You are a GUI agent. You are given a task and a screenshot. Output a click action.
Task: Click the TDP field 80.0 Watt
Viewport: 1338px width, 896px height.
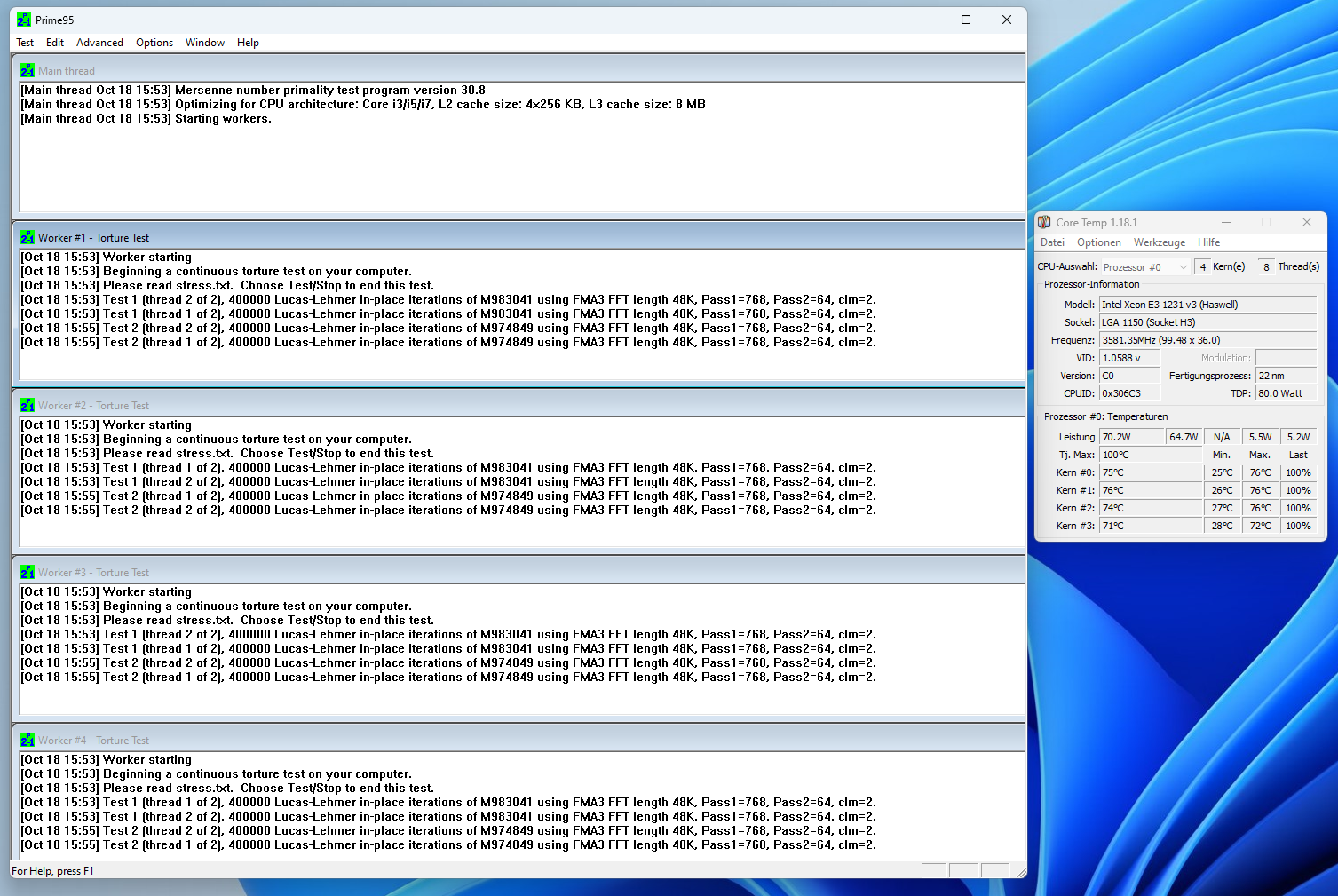[x=1286, y=393]
